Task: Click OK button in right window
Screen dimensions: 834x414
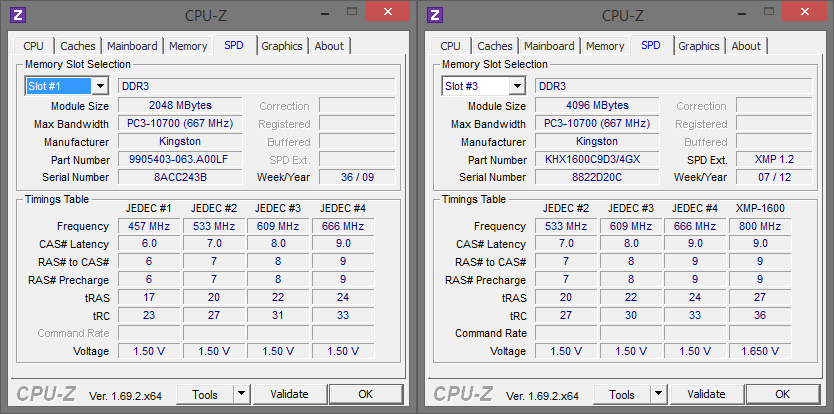Action: click(782, 394)
